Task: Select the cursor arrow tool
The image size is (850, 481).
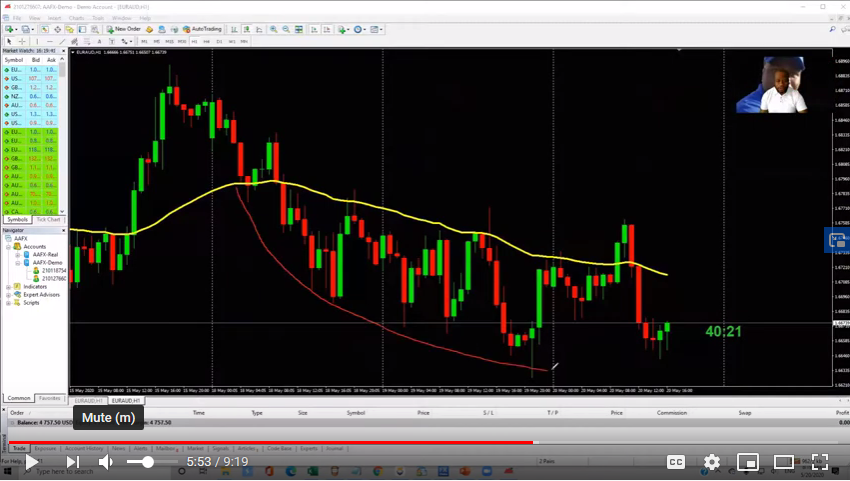Action: (x=9, y=41)
